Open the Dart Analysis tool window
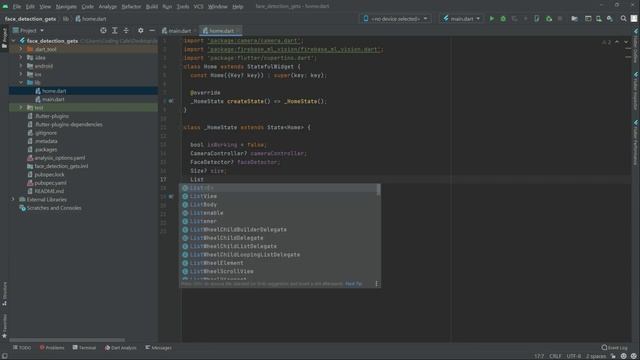 [120, 348]
